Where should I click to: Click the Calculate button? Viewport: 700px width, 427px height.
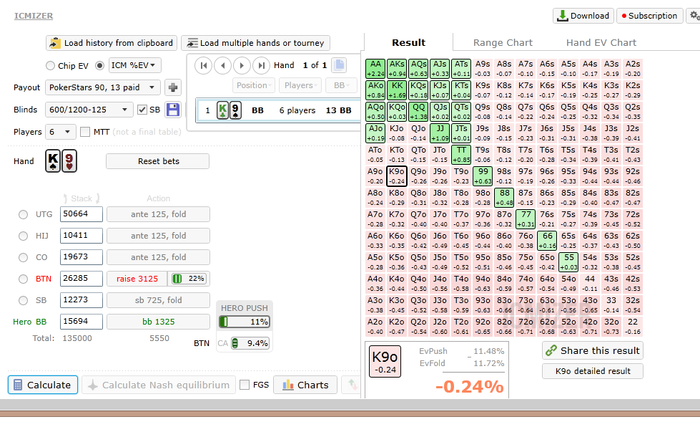(x=43, y=385)
